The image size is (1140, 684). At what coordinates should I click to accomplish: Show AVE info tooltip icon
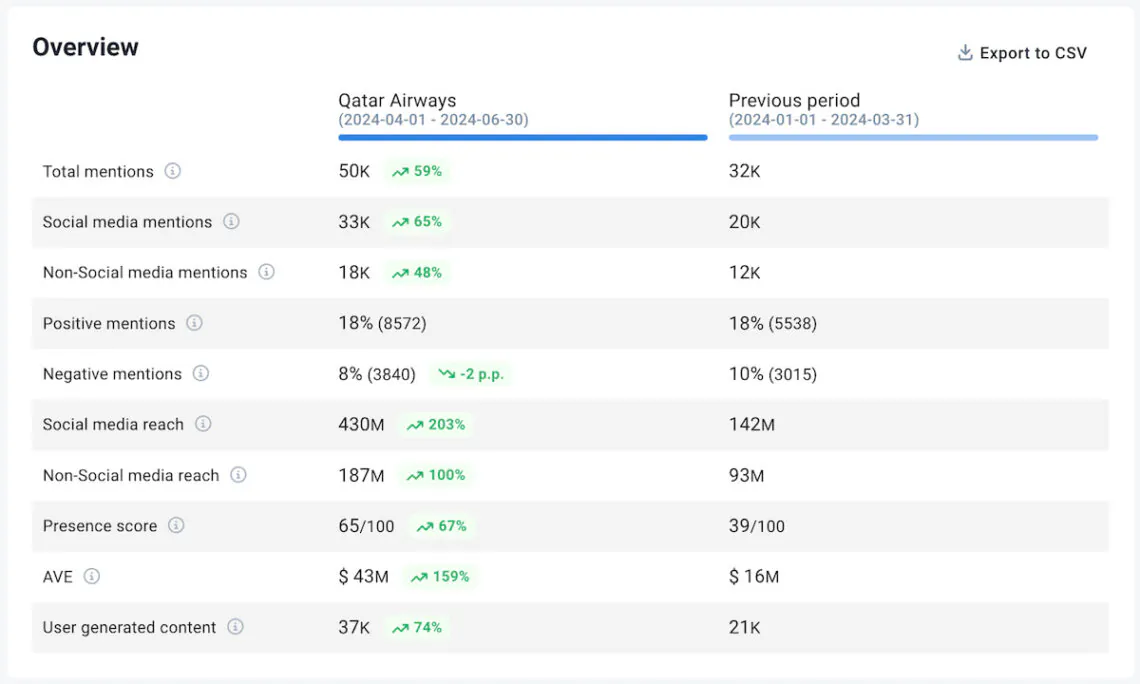pos(92,576)
